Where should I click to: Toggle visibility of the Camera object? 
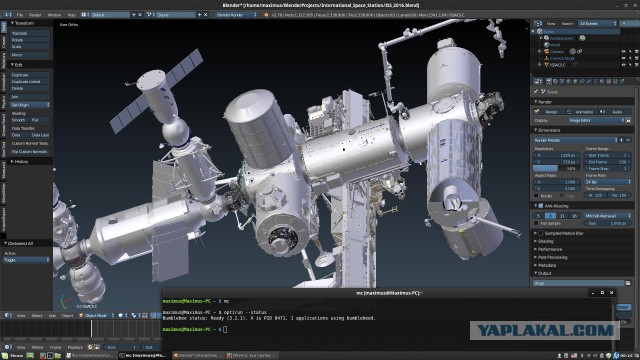point(624,51)
